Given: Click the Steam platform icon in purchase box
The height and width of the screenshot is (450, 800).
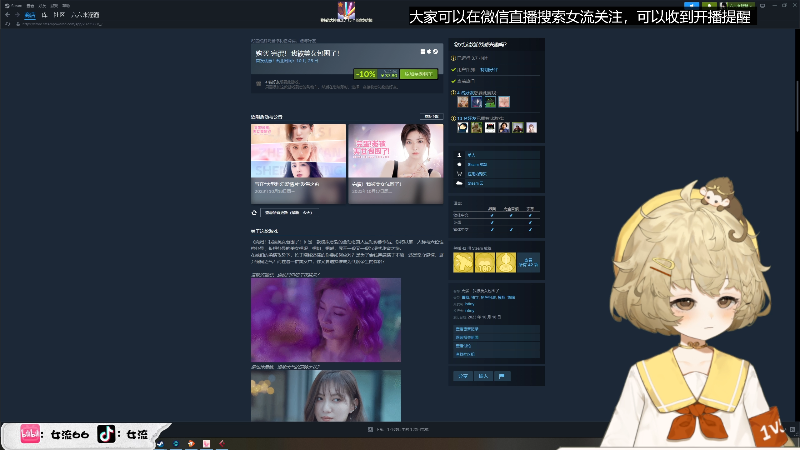Looking at the screenshot, I should [435, 52].
